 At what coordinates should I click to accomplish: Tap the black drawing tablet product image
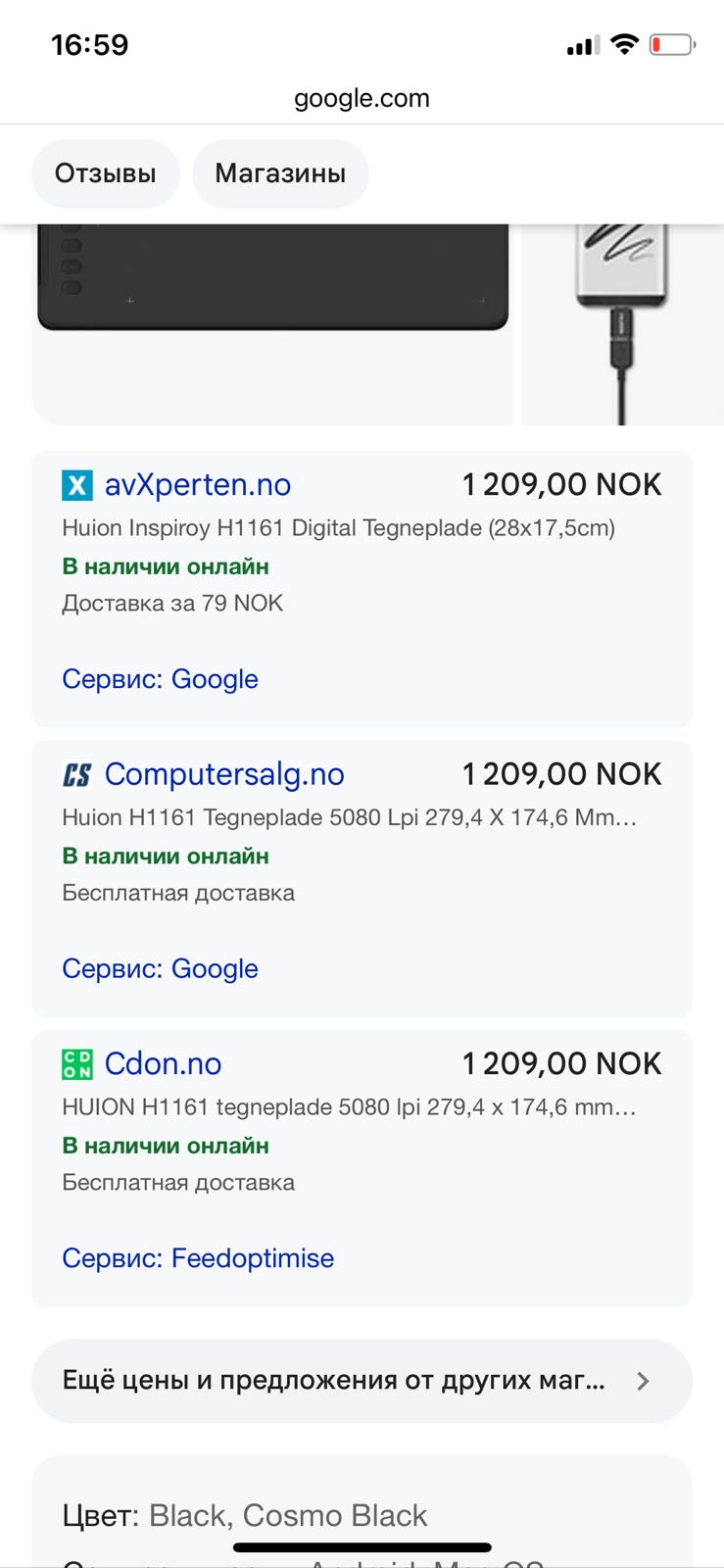click(x=272, y=284)
